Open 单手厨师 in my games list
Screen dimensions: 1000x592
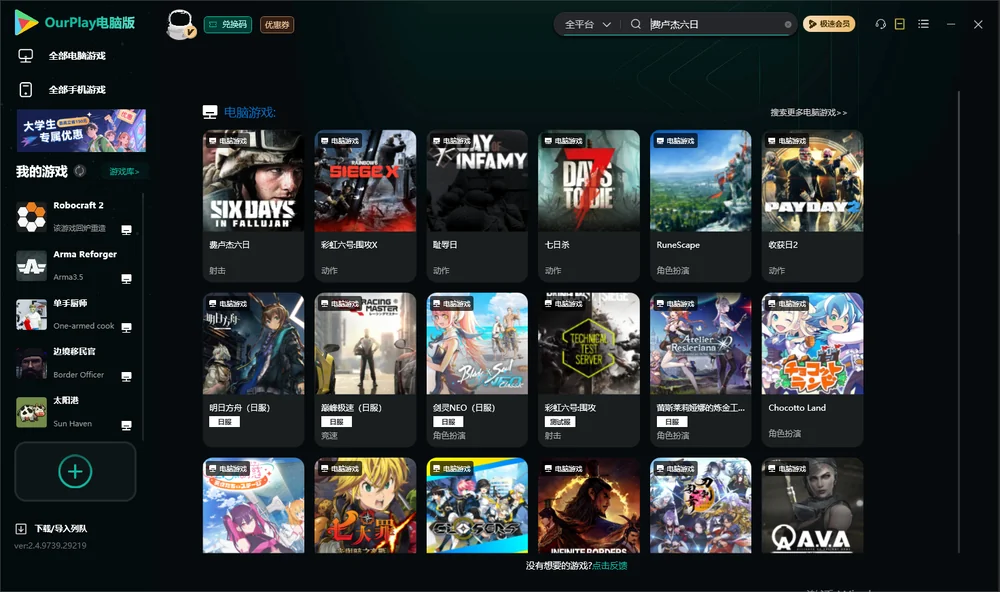click(74, 314)
